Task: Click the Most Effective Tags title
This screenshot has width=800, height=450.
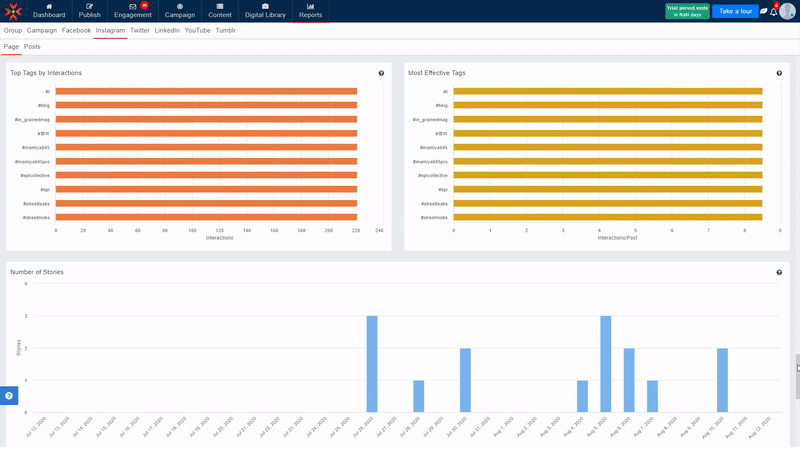Action: click(437, 73)
